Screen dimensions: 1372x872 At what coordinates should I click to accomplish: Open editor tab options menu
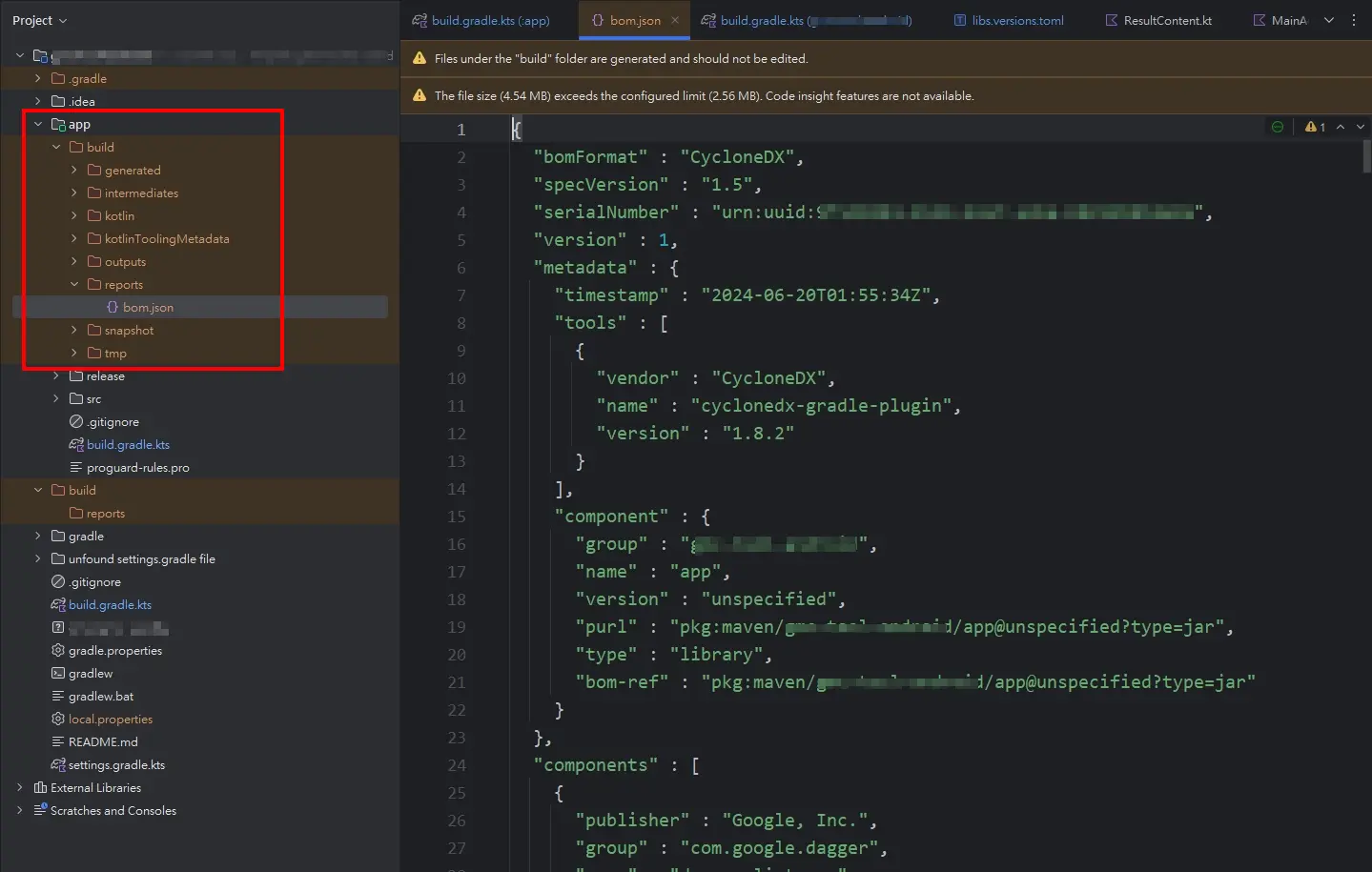pyautogui.click(x=1353, y=20)
